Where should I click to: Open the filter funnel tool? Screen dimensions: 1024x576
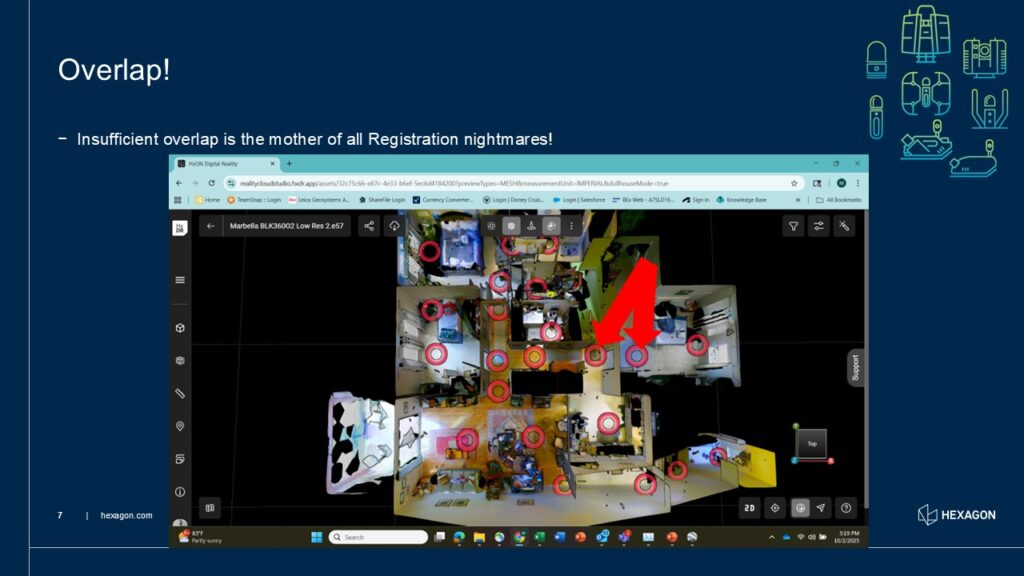tap(794, 226)
